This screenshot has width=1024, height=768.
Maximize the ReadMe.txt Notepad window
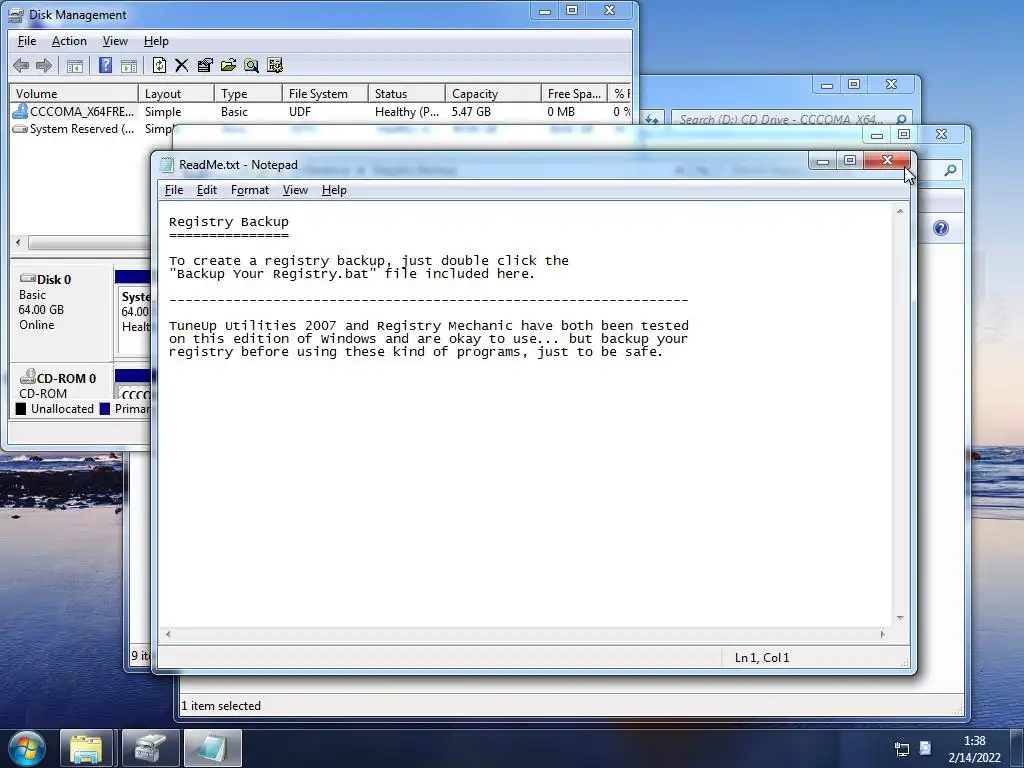pyautogui.click(x=850, y=160)
